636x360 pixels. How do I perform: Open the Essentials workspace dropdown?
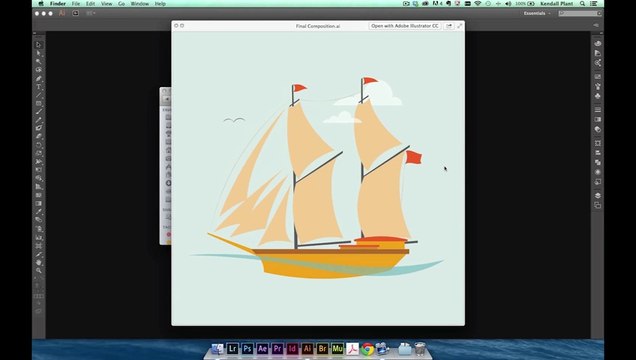pyautogui.click(x=537, y=13)
